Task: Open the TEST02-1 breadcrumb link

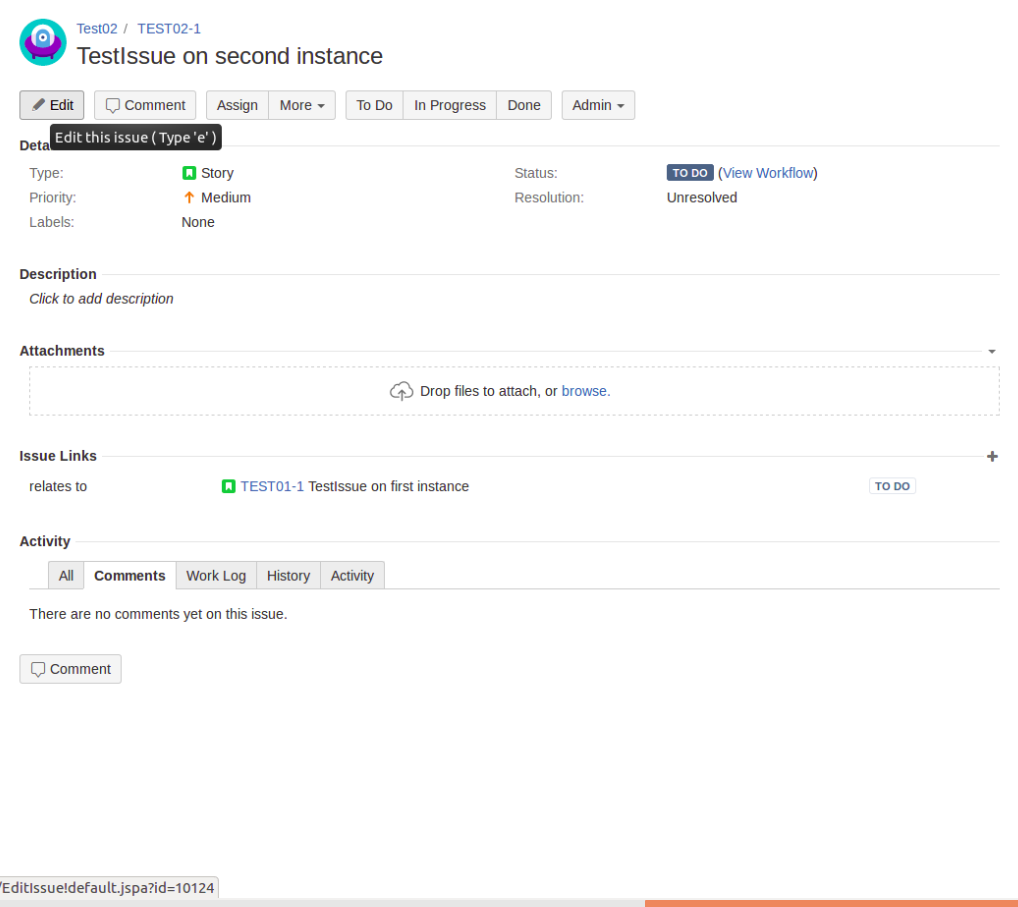Action: click(x=169, y=29)
